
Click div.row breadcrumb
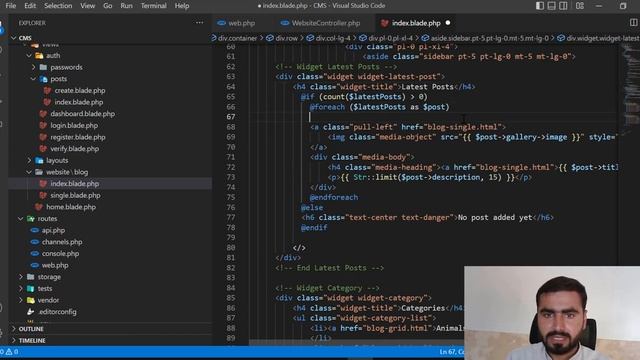pos(286,38)
